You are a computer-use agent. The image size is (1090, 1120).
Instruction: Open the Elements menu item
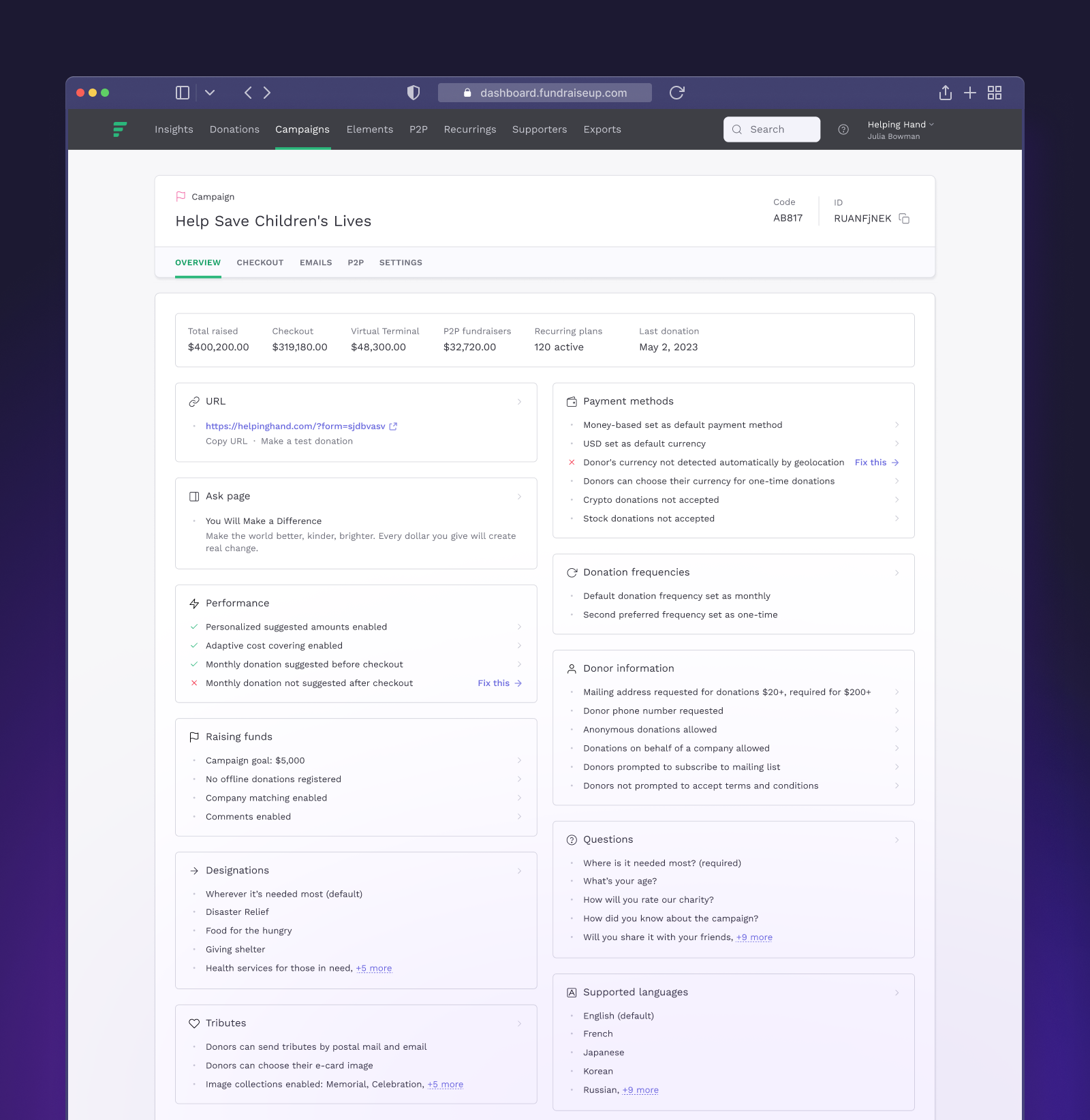point(370,129)
